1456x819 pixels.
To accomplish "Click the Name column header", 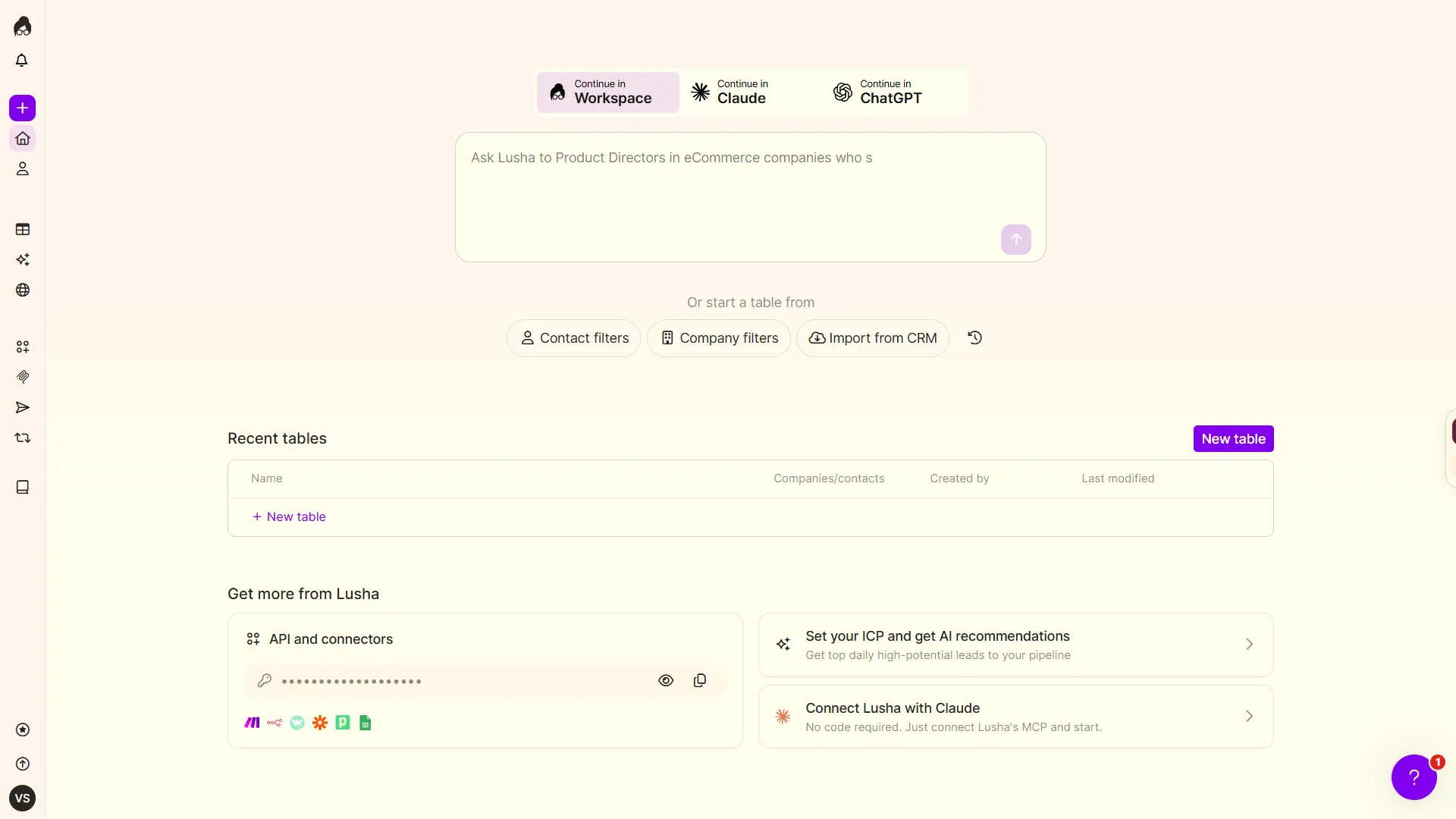I will pos(266,479).
